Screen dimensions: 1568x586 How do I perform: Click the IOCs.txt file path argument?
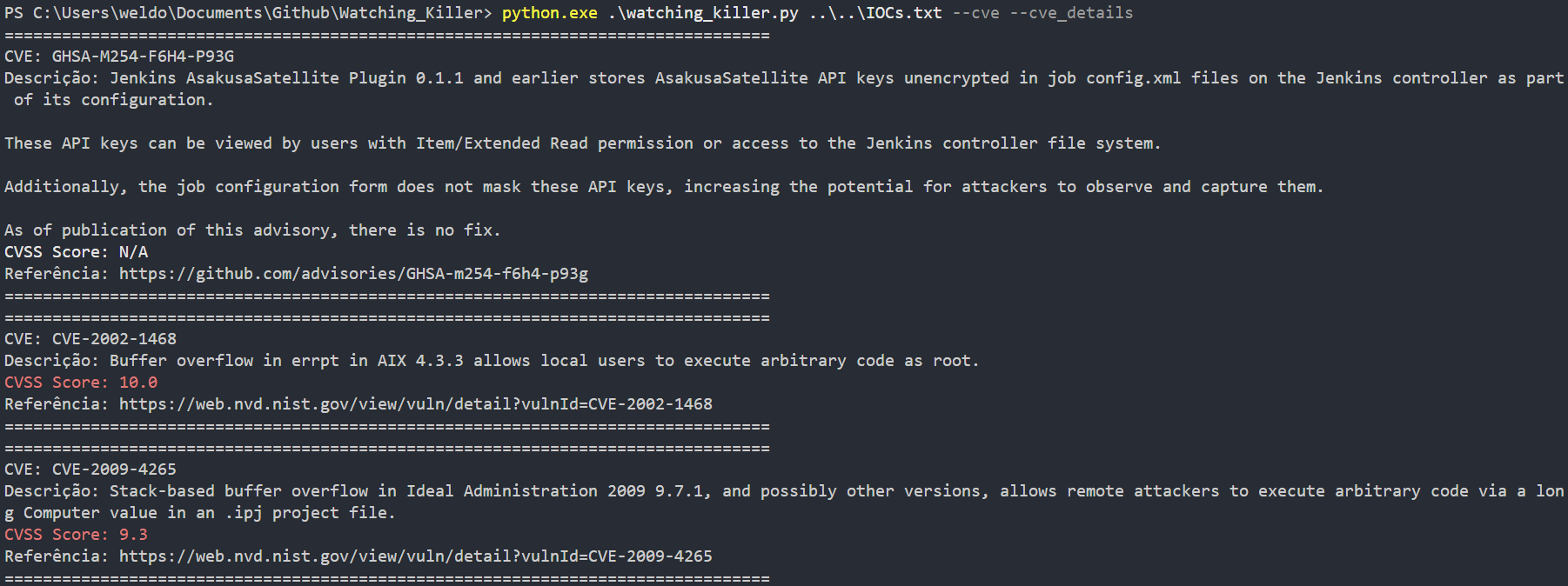tap(875, 13)
